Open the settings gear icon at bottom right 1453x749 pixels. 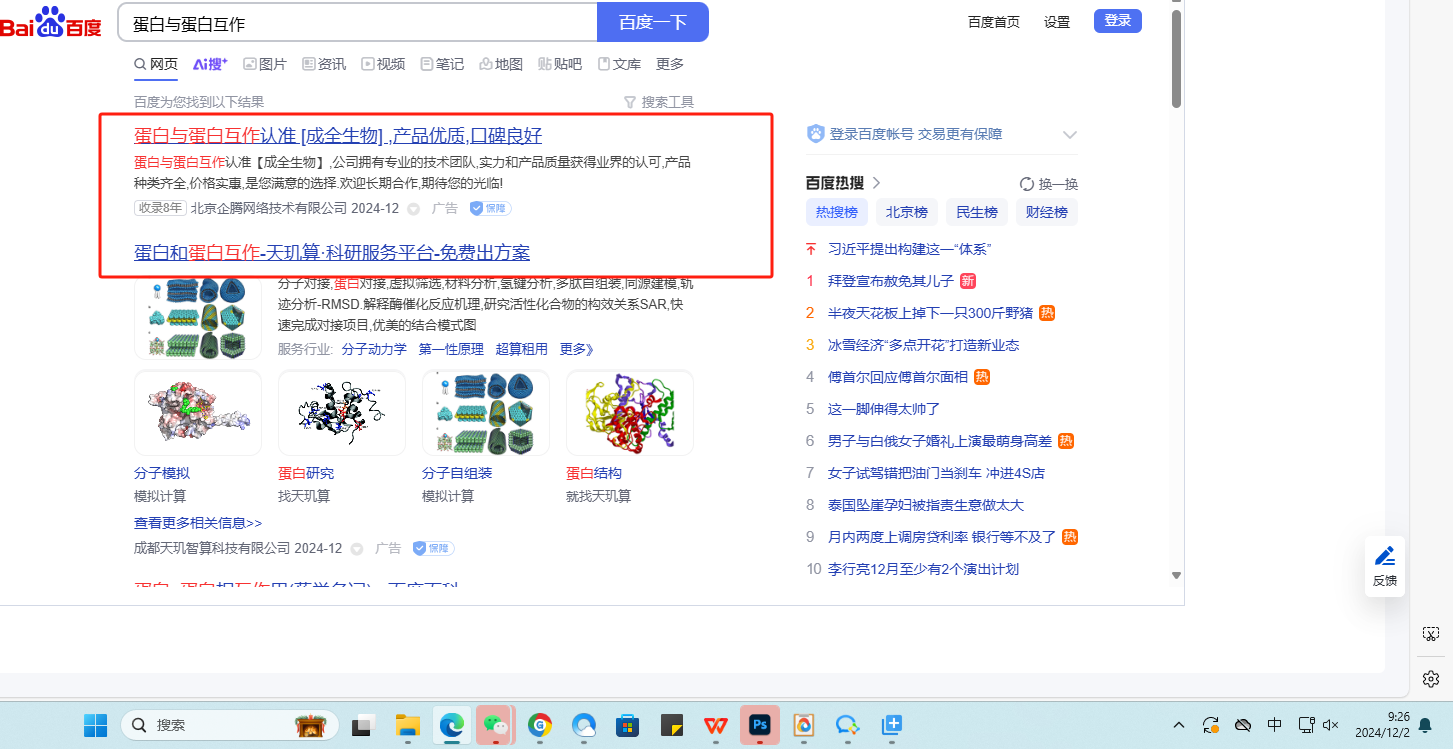pos(1430,679)
